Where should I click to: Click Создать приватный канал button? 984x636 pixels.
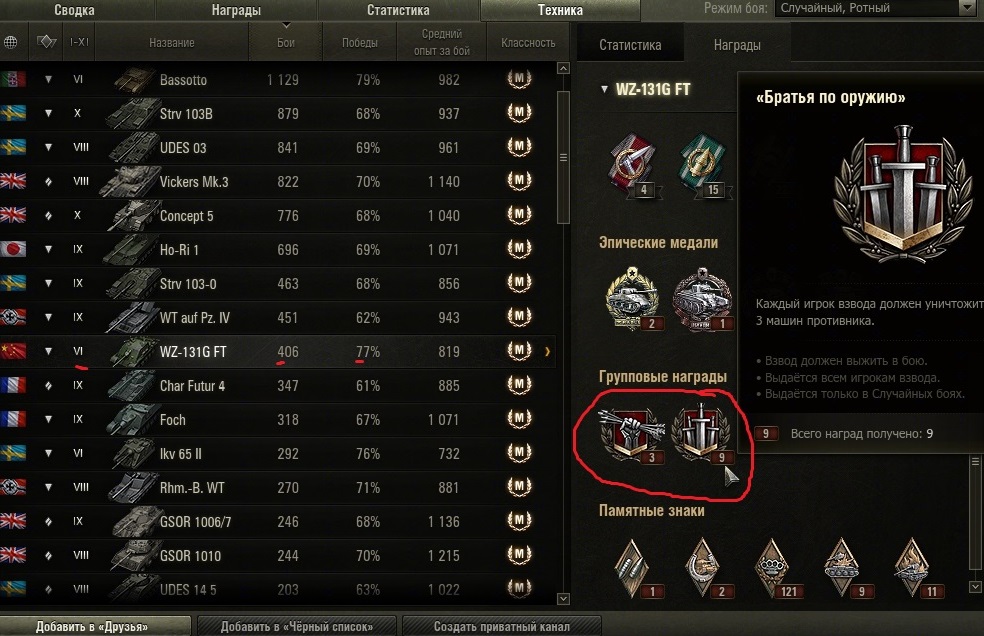point(502,626)
